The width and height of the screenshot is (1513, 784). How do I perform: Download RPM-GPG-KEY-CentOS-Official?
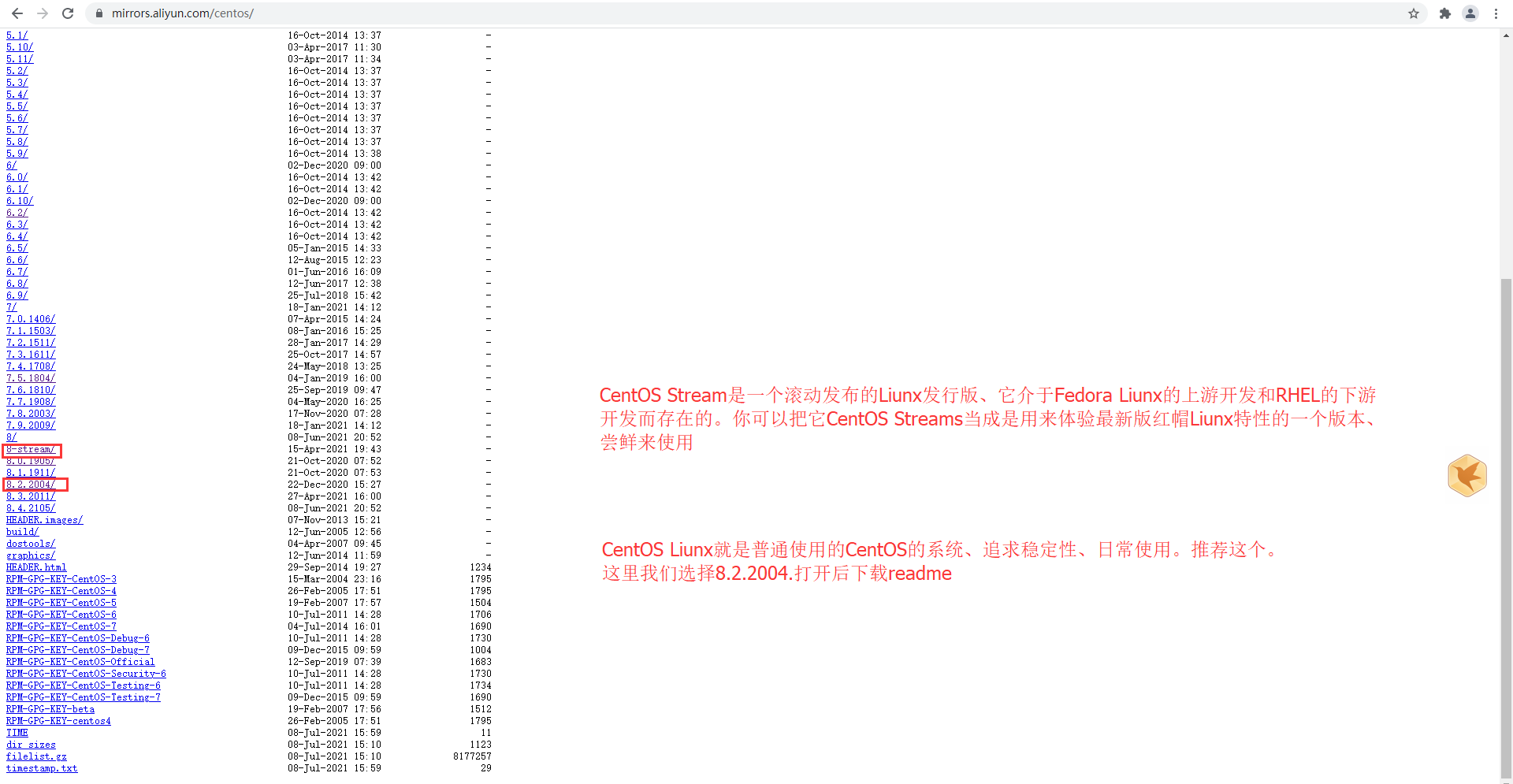click(x=80, y=662)
